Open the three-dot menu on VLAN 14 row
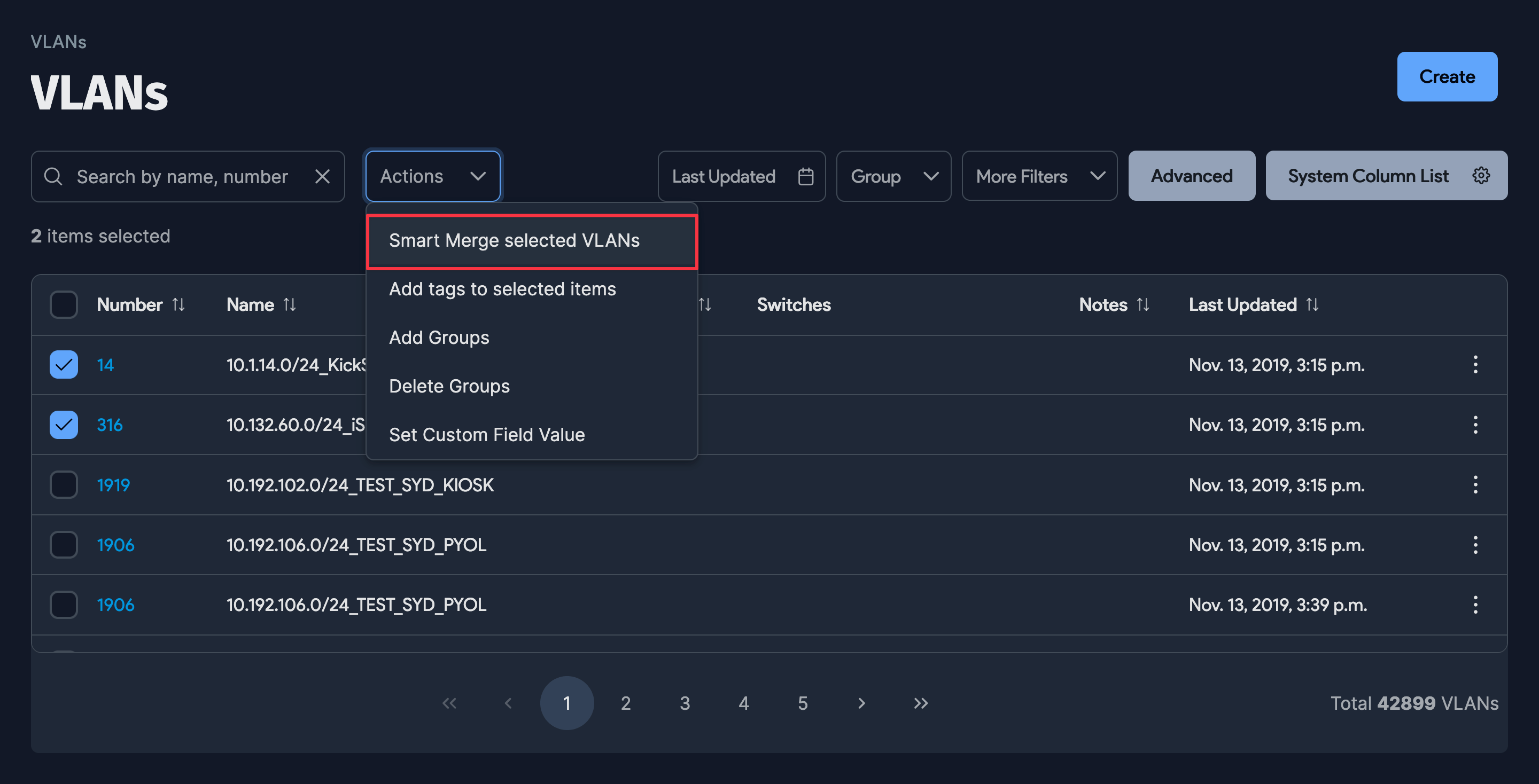 (x=1475, y=365)
